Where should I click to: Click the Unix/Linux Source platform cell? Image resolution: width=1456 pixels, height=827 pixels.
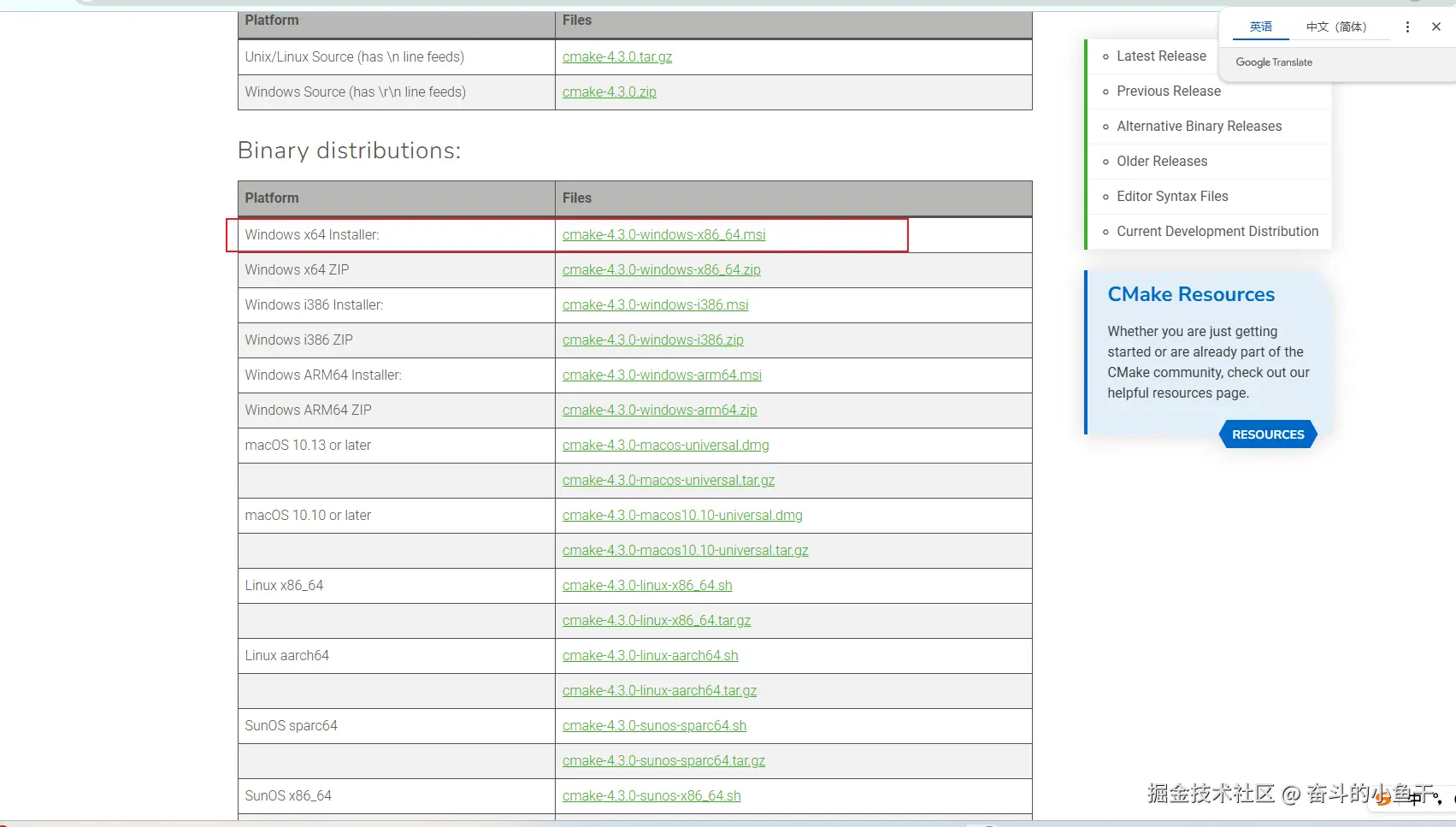point(397,57)
